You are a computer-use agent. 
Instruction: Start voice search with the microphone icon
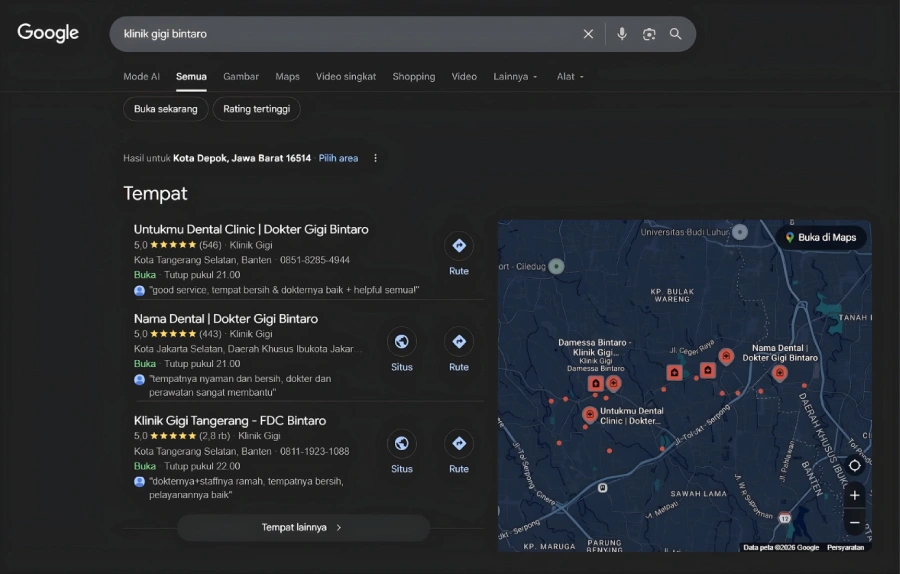coord(622,34)
